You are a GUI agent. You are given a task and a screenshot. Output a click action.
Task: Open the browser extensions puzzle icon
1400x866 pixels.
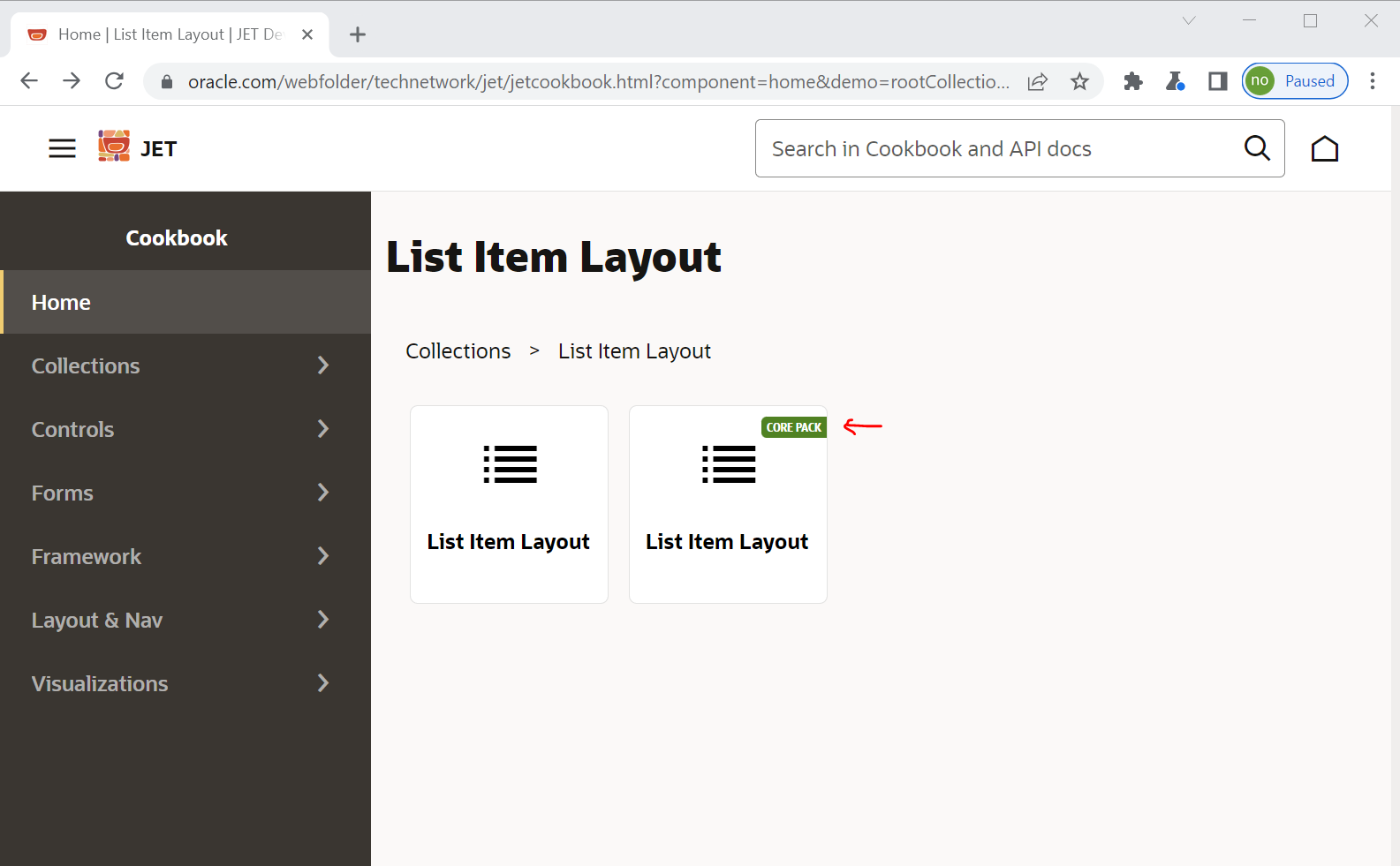coord(1132,82)
